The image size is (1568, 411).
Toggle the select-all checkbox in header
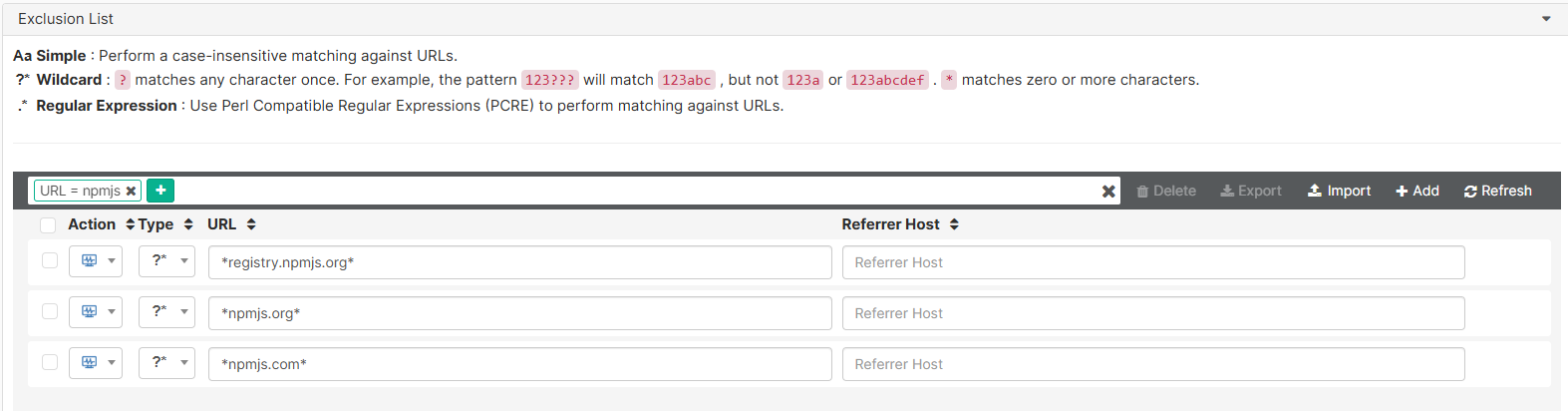click(48, 225)
